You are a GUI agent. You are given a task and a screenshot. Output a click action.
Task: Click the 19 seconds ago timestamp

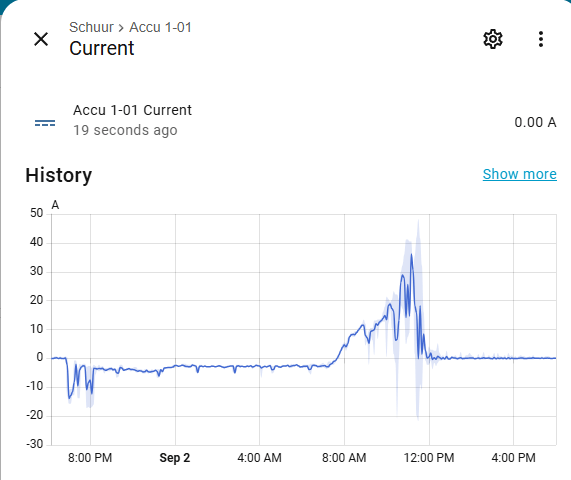(125, 130)
